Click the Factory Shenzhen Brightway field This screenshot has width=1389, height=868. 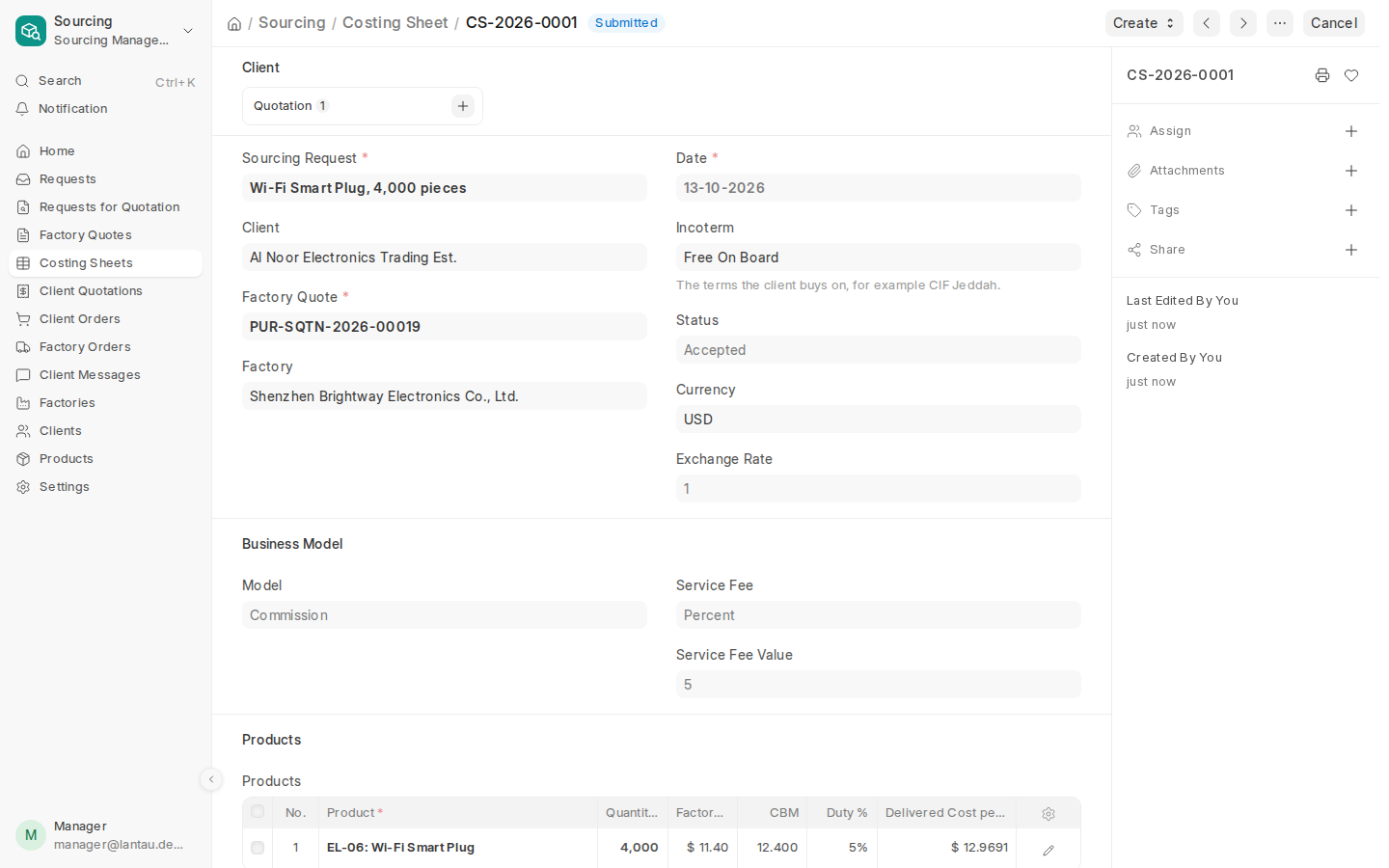445,396
